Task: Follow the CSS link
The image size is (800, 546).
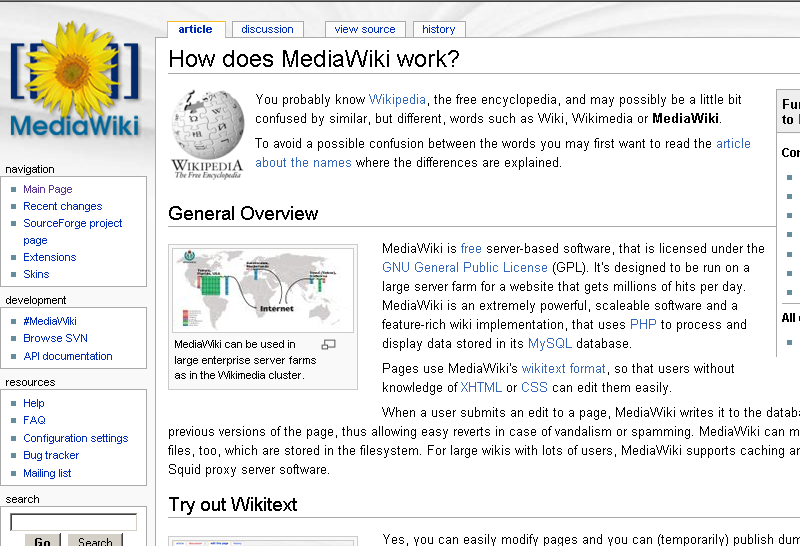Action: 534,387
